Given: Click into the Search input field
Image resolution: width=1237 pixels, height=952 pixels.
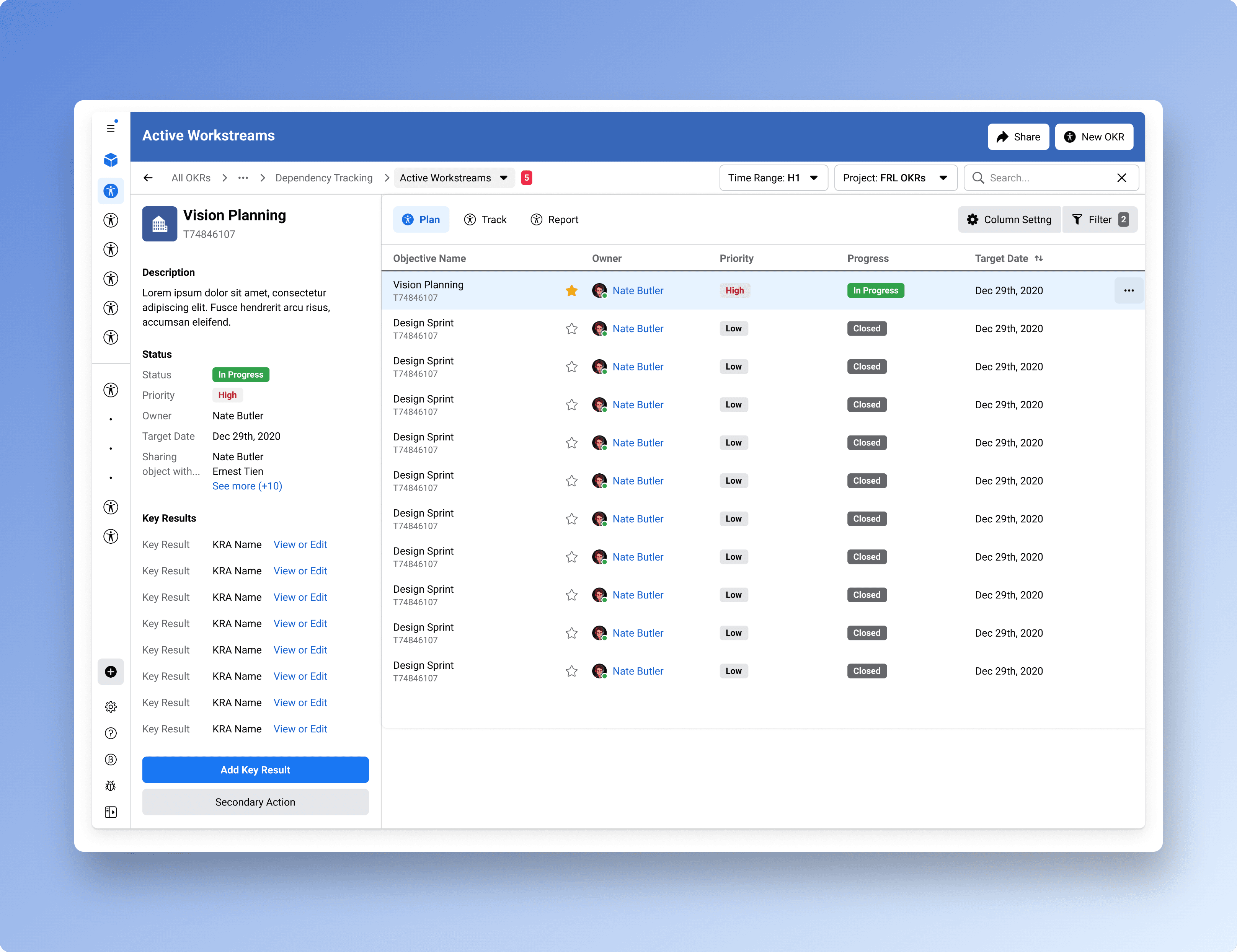Looking at the screenshot, I should [1048, 178].
